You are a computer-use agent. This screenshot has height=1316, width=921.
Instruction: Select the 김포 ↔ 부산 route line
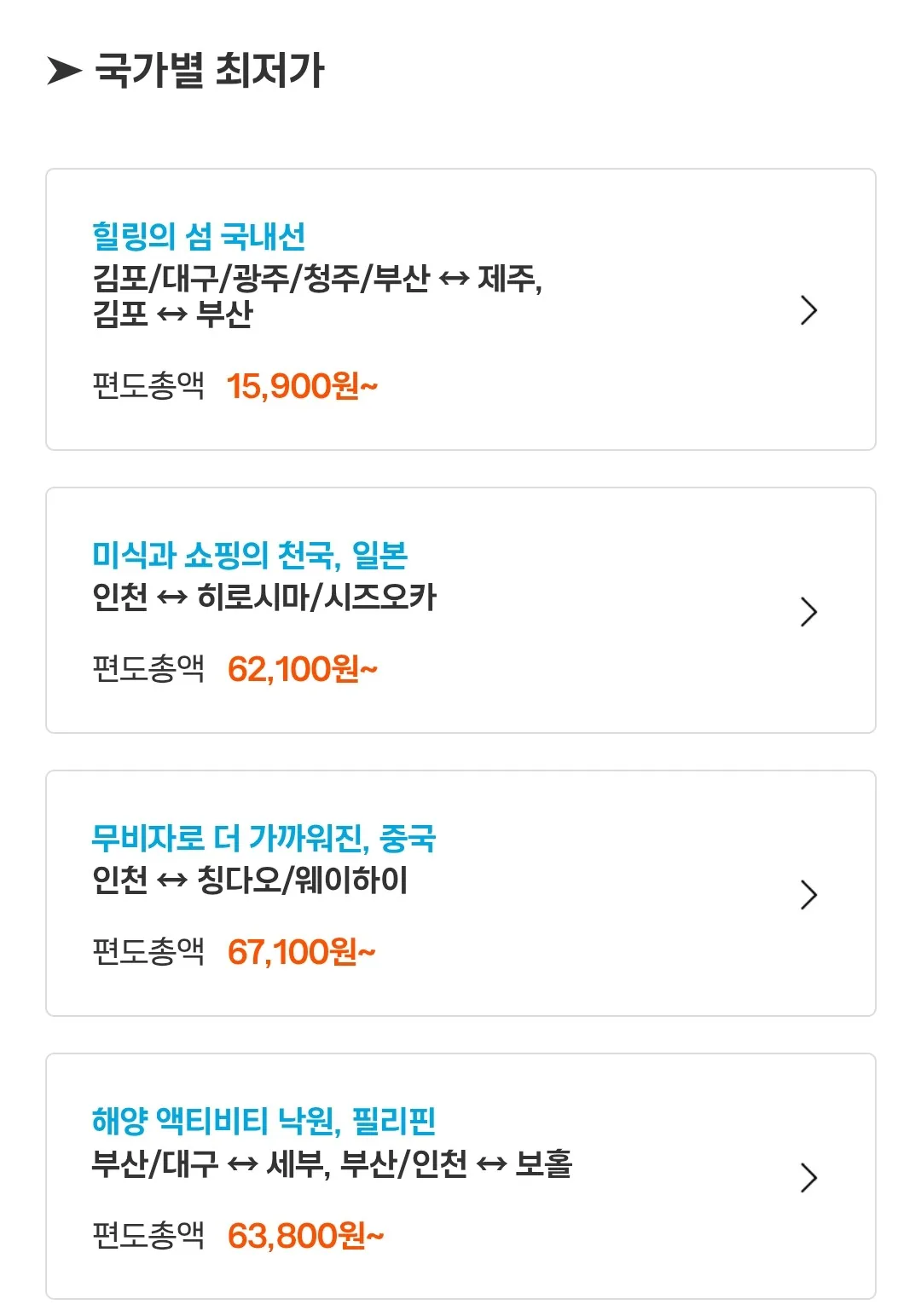[x=173, y=314]
